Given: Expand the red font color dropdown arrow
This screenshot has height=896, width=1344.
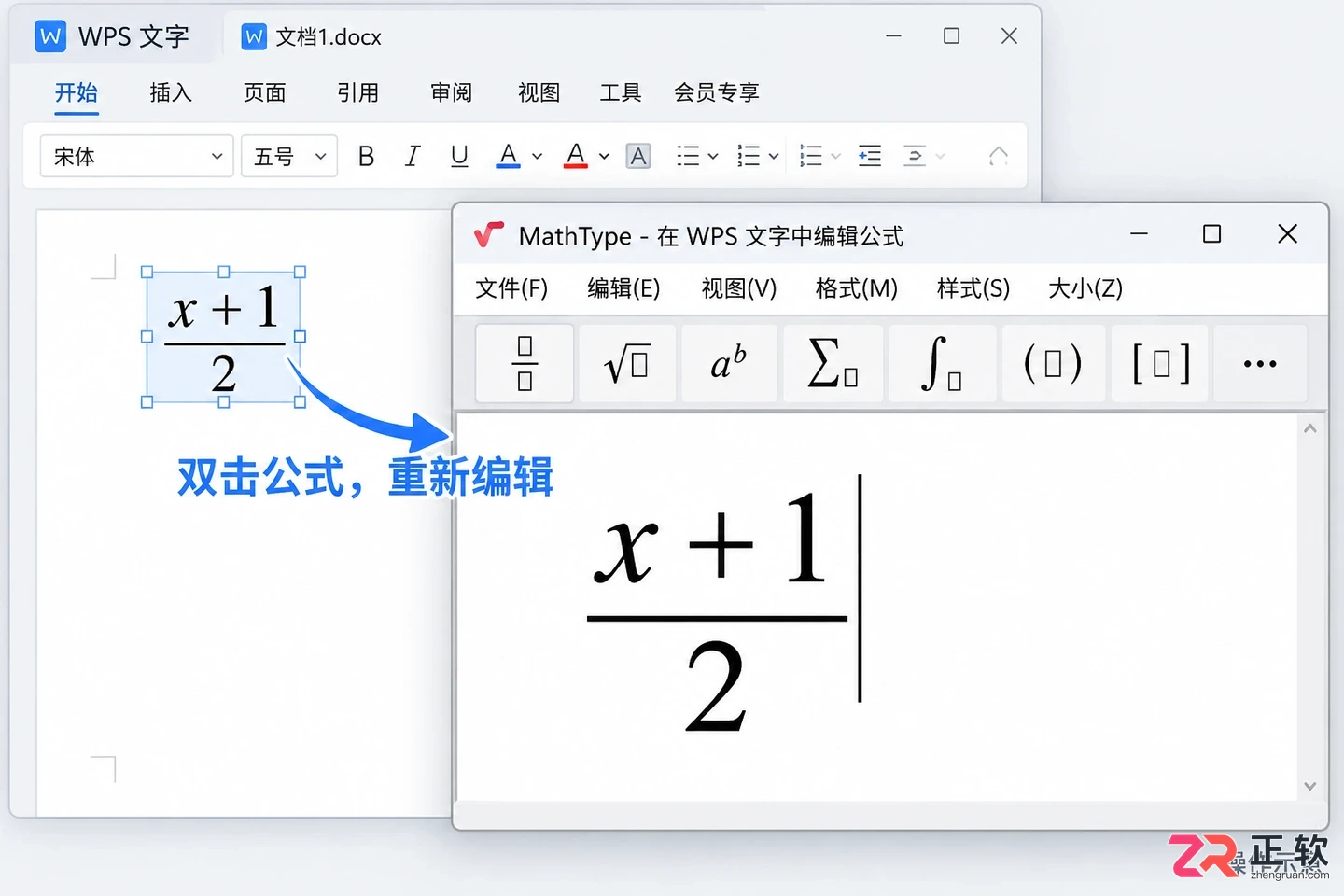Looking at the screenshot, I should point(604,157).
